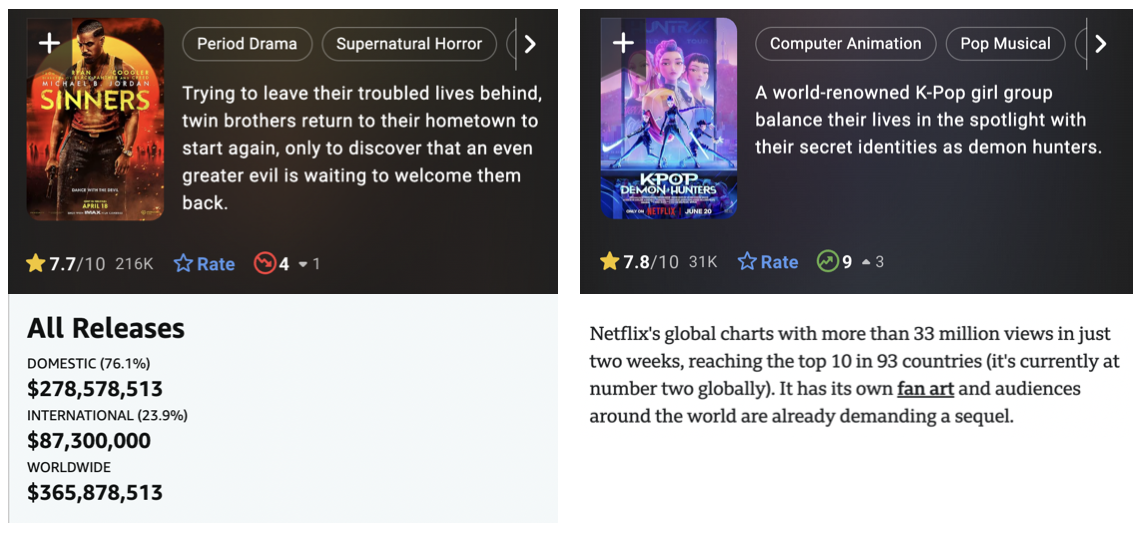Click the red popularity trend icon on Sinners

click(x=265, y=263)
